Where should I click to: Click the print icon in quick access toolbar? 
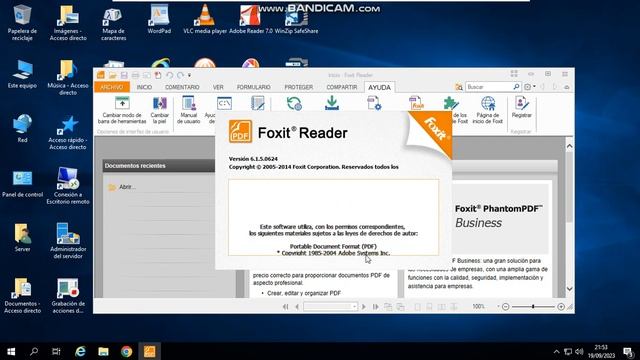[135, 75]
